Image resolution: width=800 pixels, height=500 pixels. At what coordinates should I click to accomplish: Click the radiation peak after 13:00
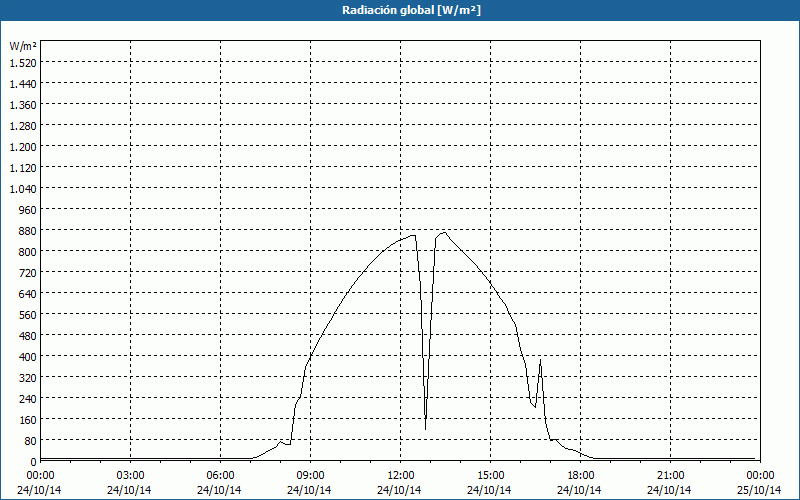point(444,233)
